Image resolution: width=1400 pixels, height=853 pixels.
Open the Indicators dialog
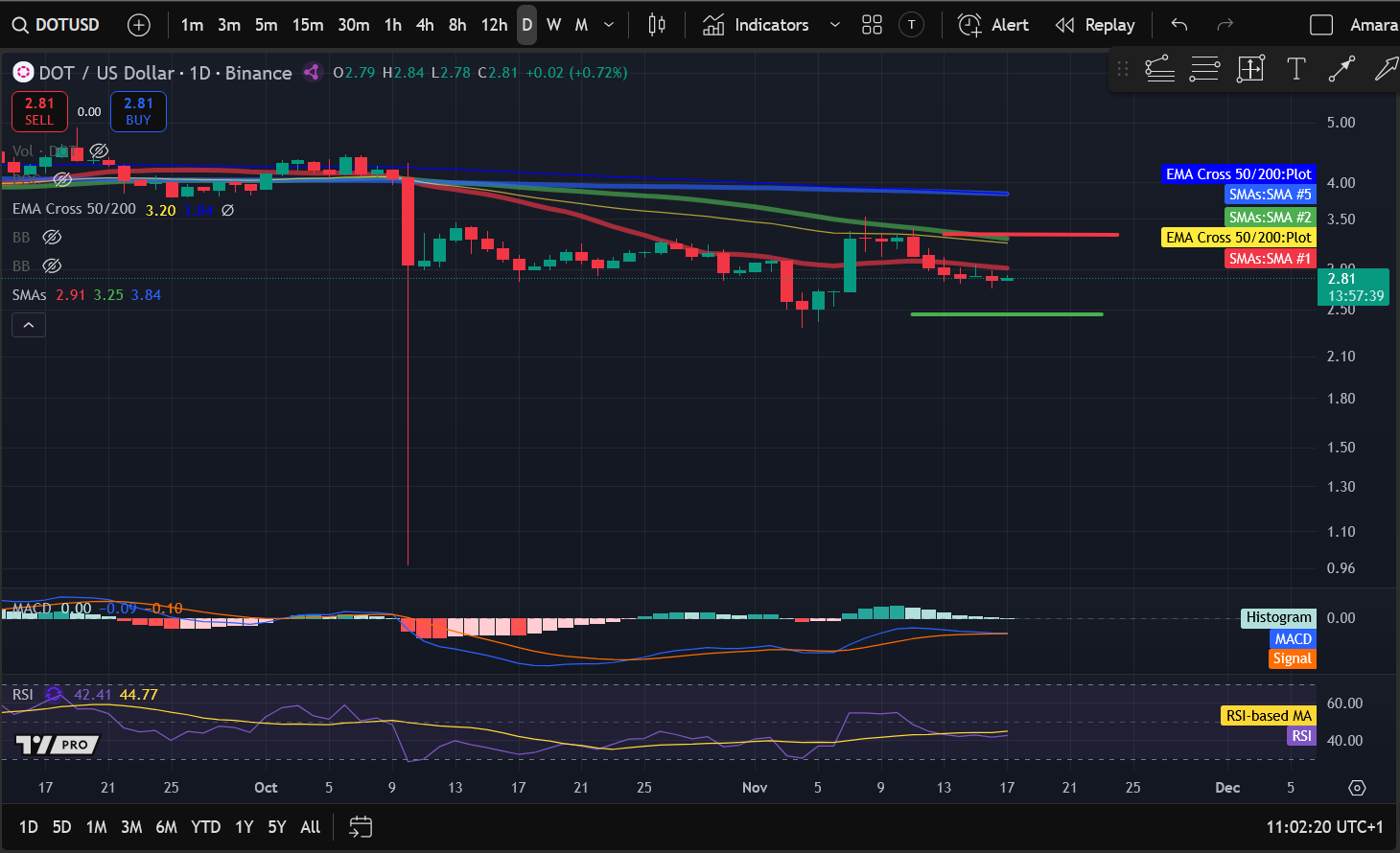point(756,25)
